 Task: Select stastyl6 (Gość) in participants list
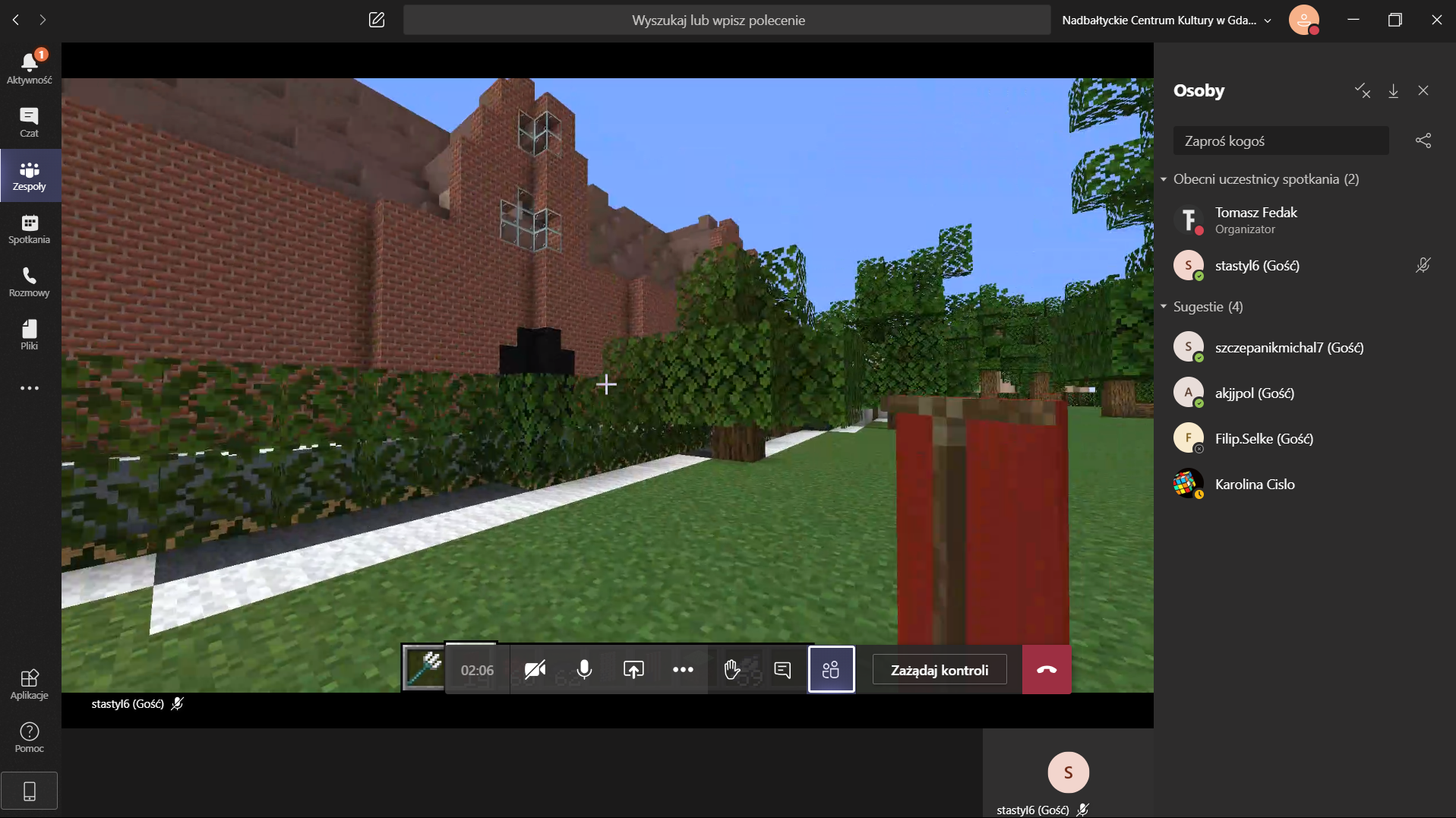[1304, 266]
